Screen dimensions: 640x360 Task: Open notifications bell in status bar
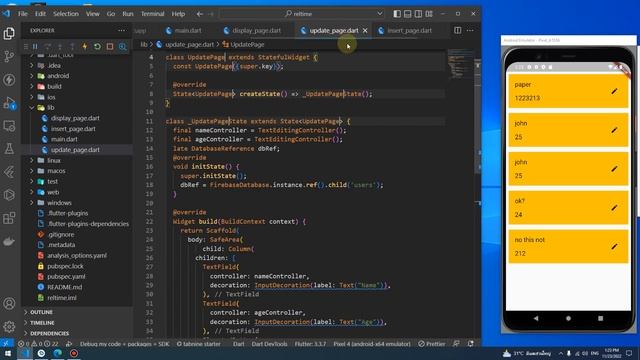tap(471, 344)
